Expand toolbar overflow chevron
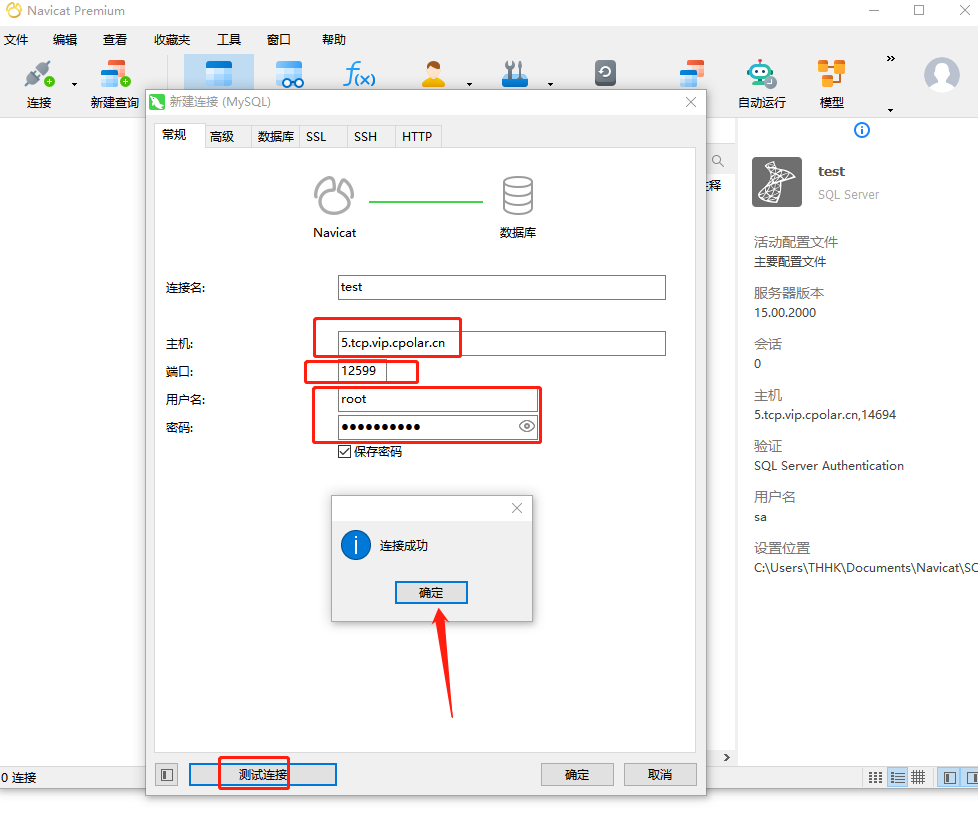The height and width of the screenshot is (815, 978). [891, 59]
